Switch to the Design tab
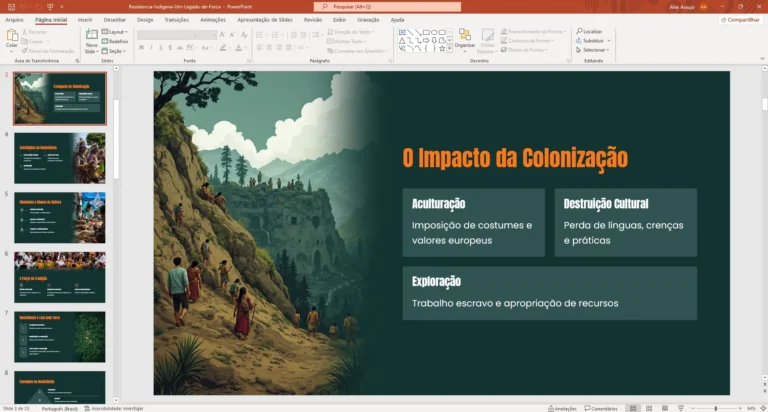The width and height of the screenshot is (768, 412). [x=145, y=20]
